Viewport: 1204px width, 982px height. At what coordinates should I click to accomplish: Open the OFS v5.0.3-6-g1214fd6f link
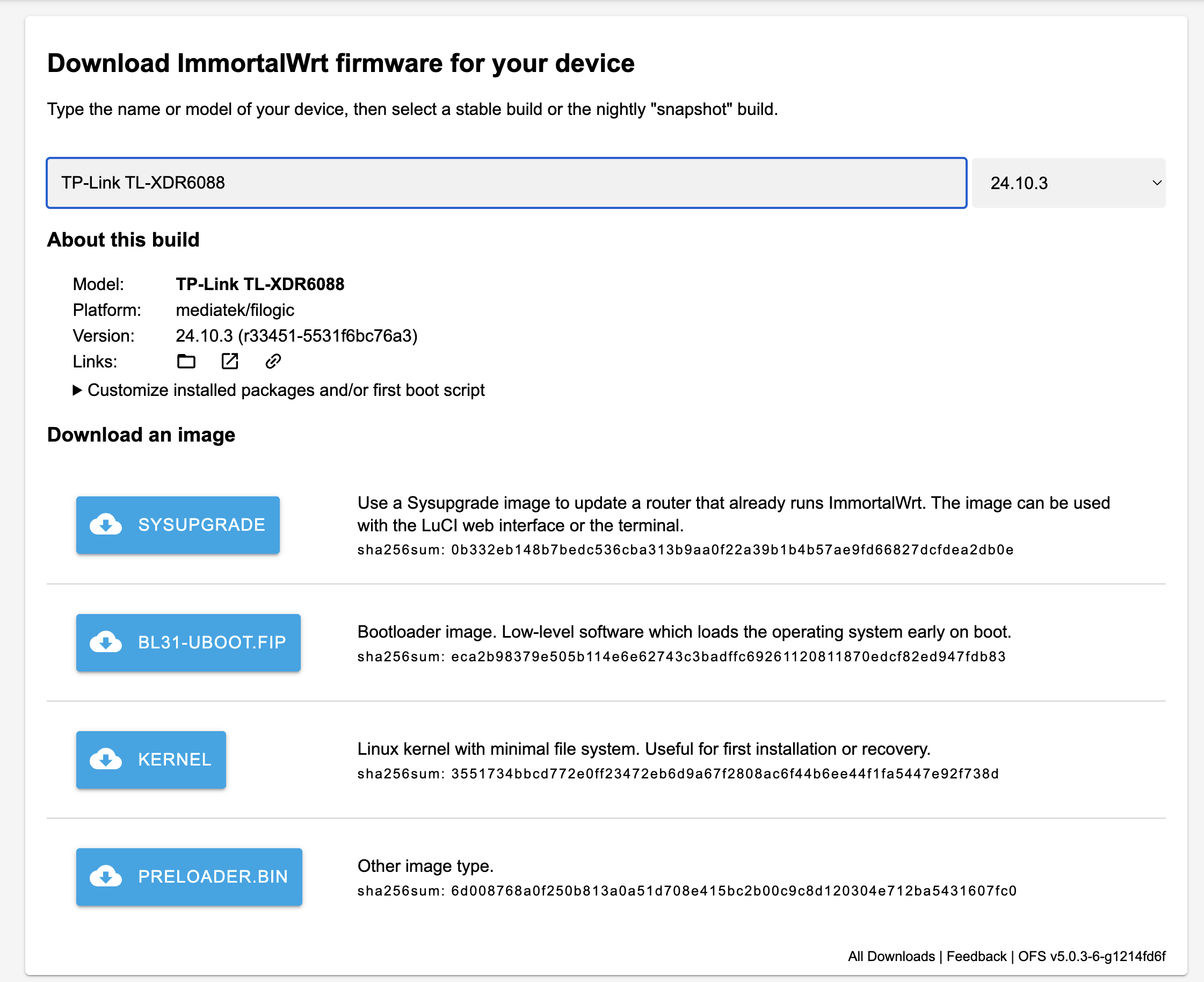[x=1091, y=957]
